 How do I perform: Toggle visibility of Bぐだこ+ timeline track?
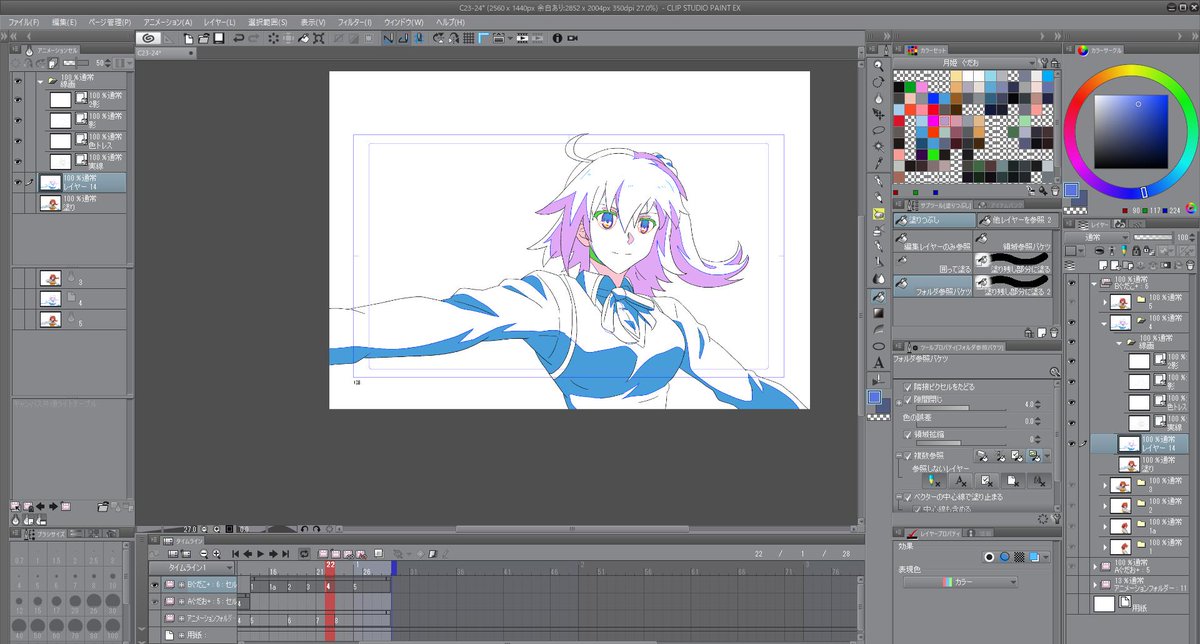tap(154, 586)
